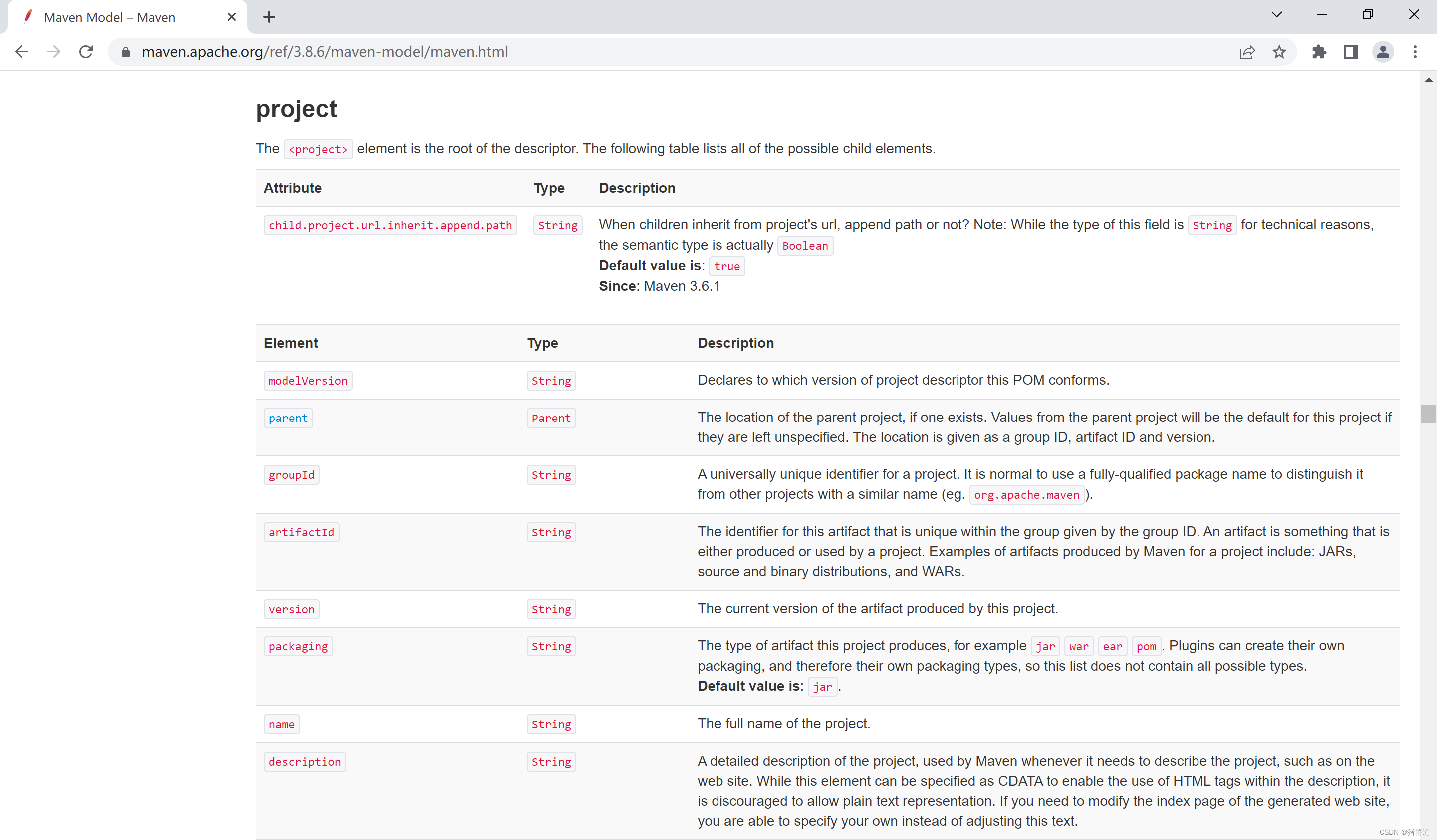Click the name element code label
Image resolution: width=1437 pixels, height=840 pixels.
(x=282, y=724)
